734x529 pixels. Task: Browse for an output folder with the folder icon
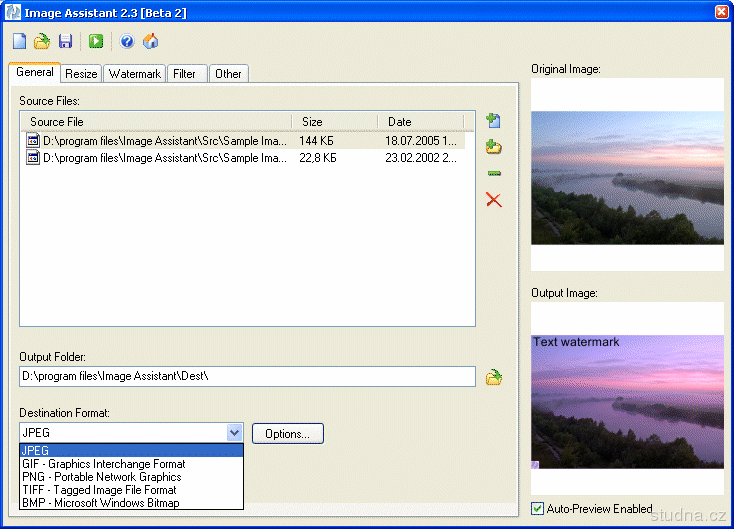493,377
